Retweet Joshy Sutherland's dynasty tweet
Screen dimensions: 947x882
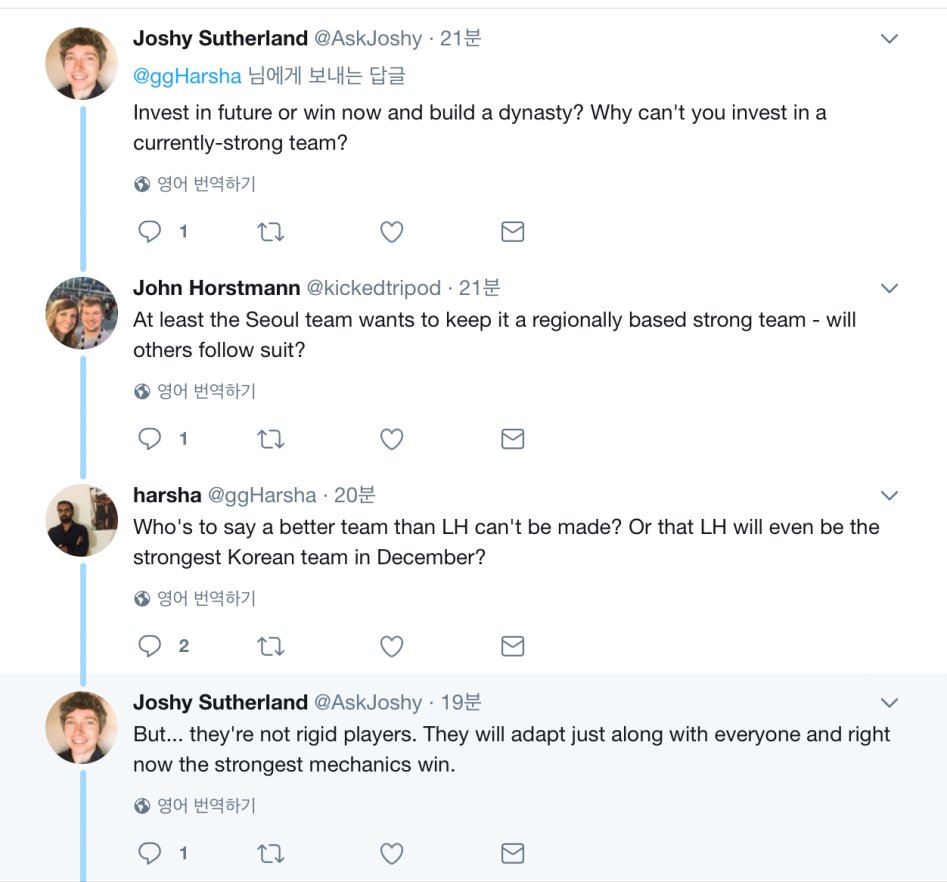(271, 232)
